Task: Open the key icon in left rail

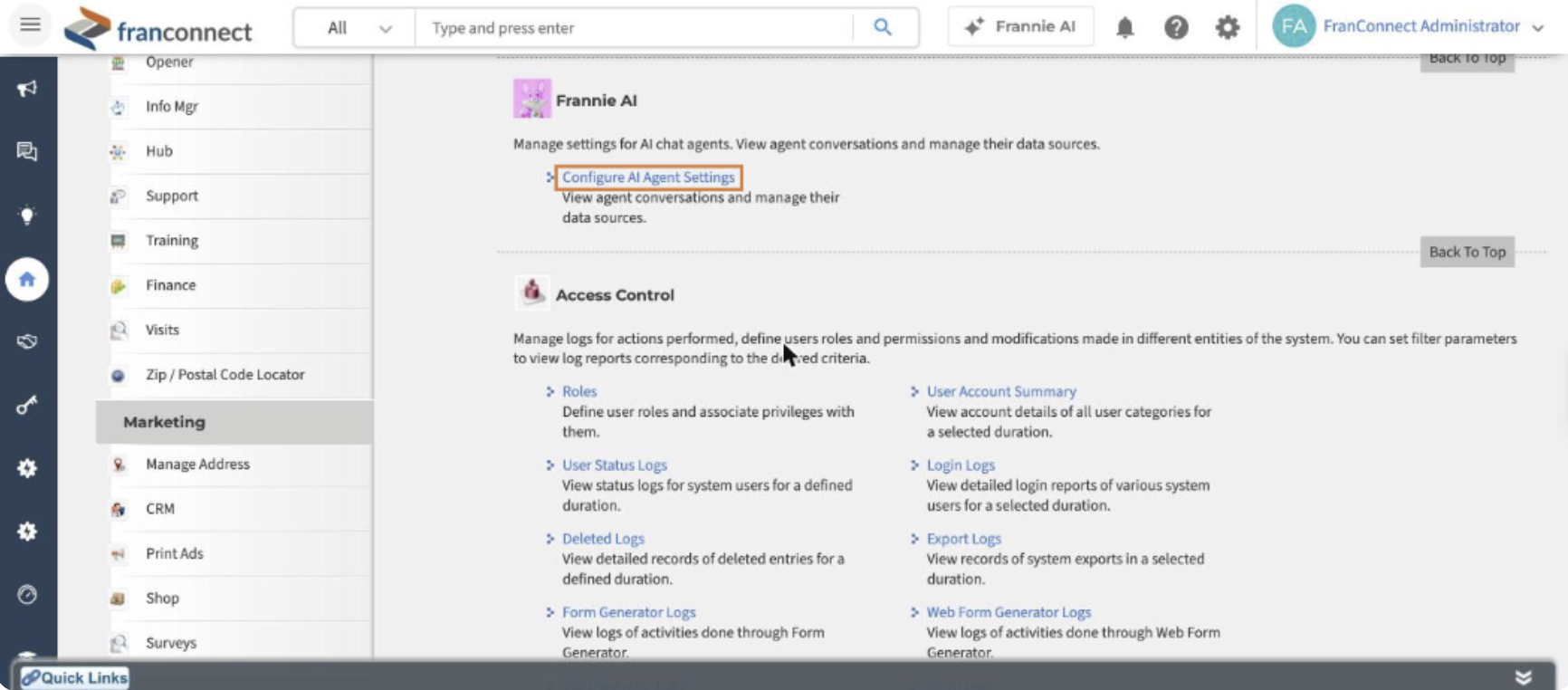Action: (27, 405)
